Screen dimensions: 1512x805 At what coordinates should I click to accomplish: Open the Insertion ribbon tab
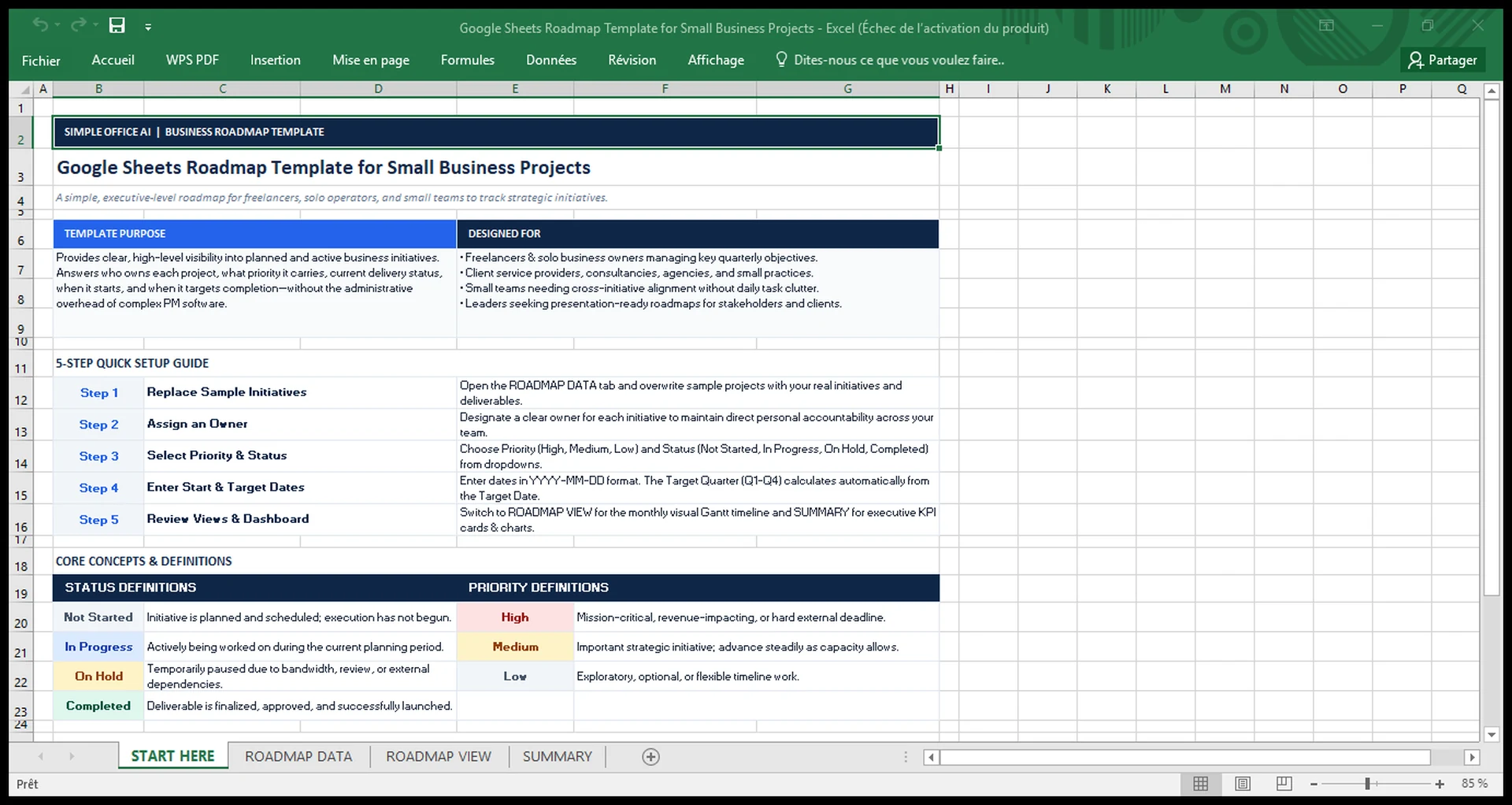click(x=275, y=60)
